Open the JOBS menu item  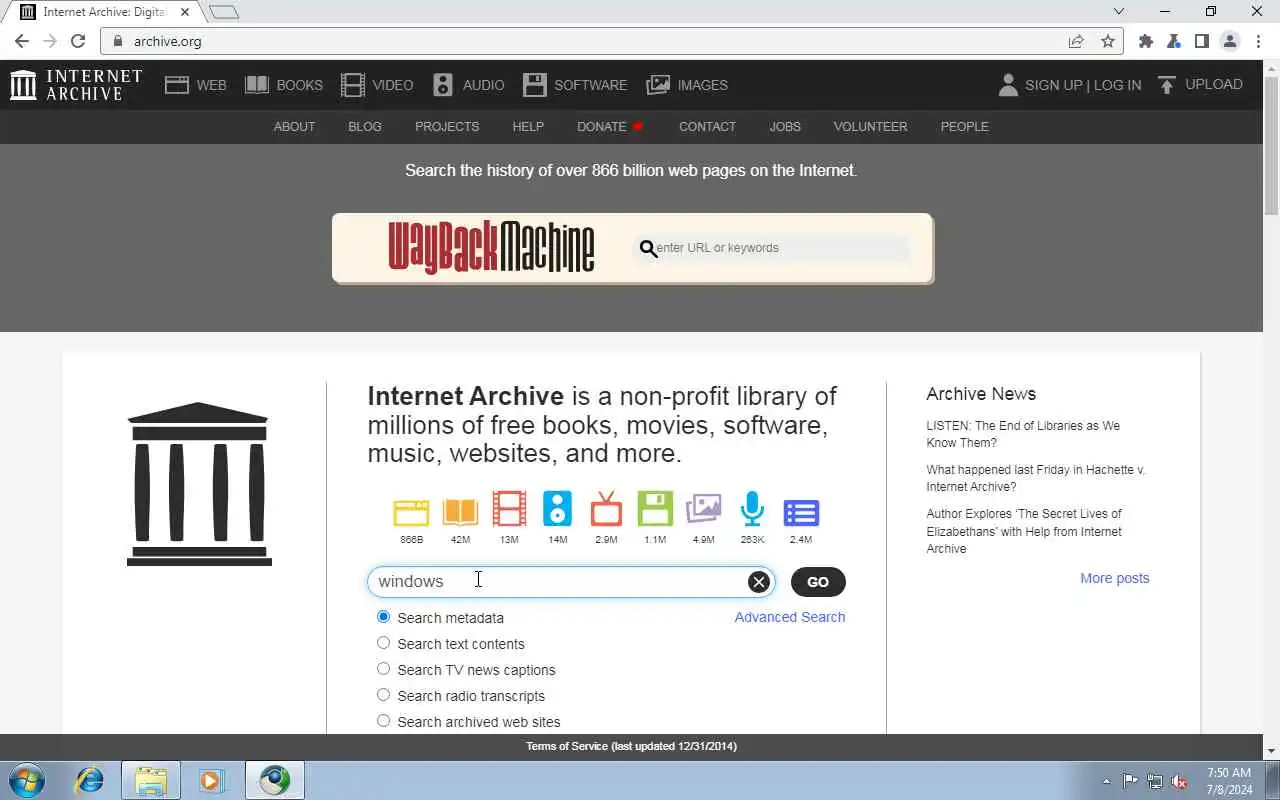(785, 127)
